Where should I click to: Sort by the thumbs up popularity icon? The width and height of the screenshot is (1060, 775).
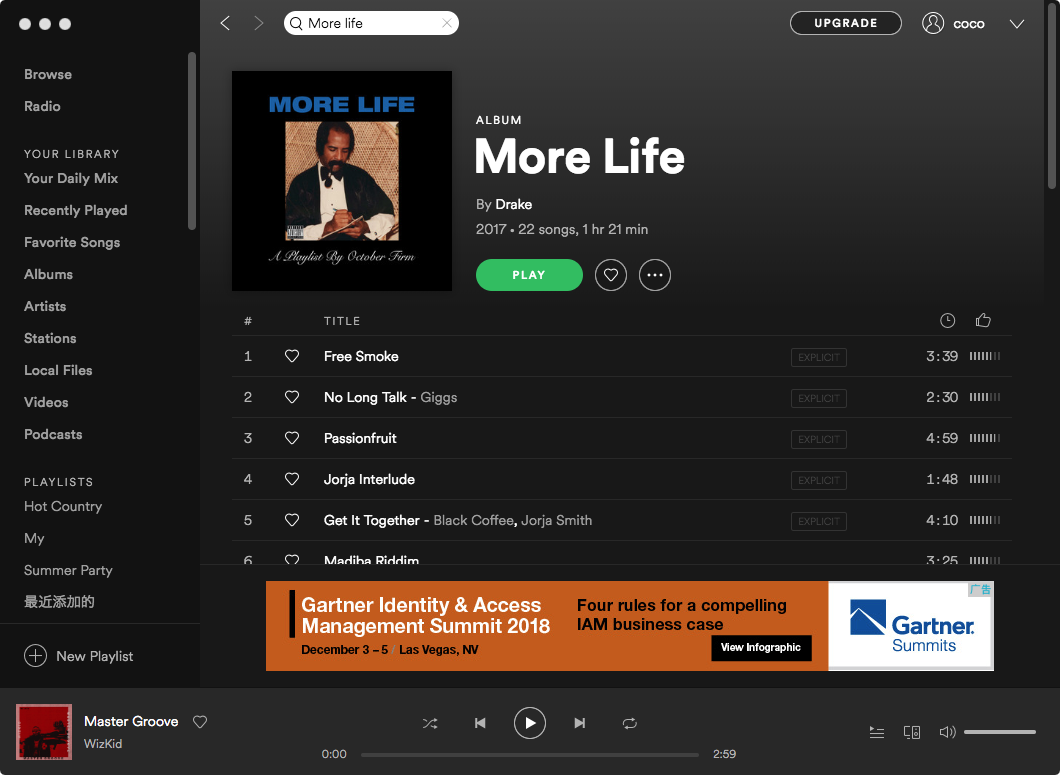pyautogui.click(x=984, y=320)
